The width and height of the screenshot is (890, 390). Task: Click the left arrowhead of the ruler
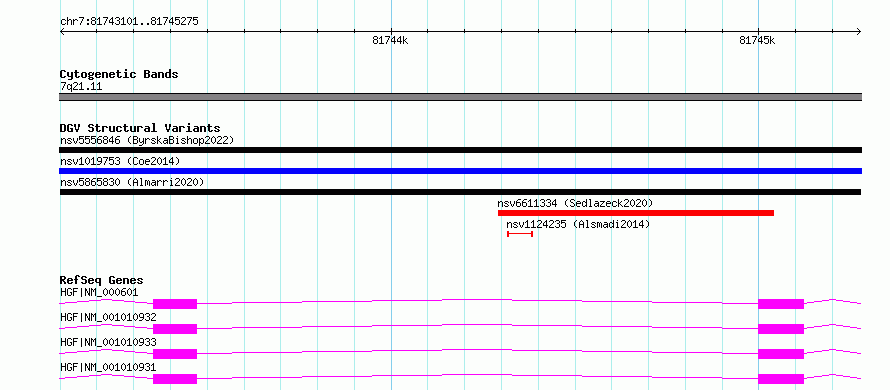(x=62, y=32)
